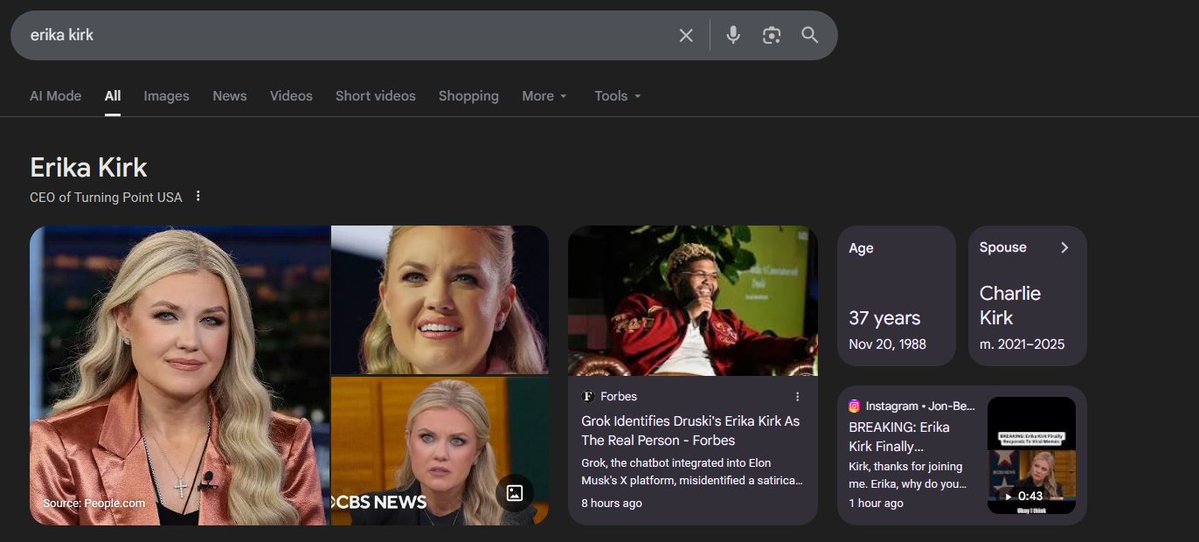
Task: Click the Age card showing 37 years
Action: [x=896, y=295]
